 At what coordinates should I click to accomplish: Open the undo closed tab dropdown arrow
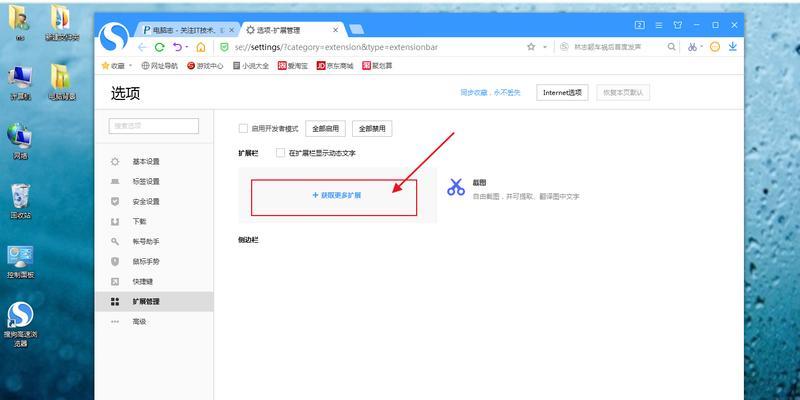point(186,47)
